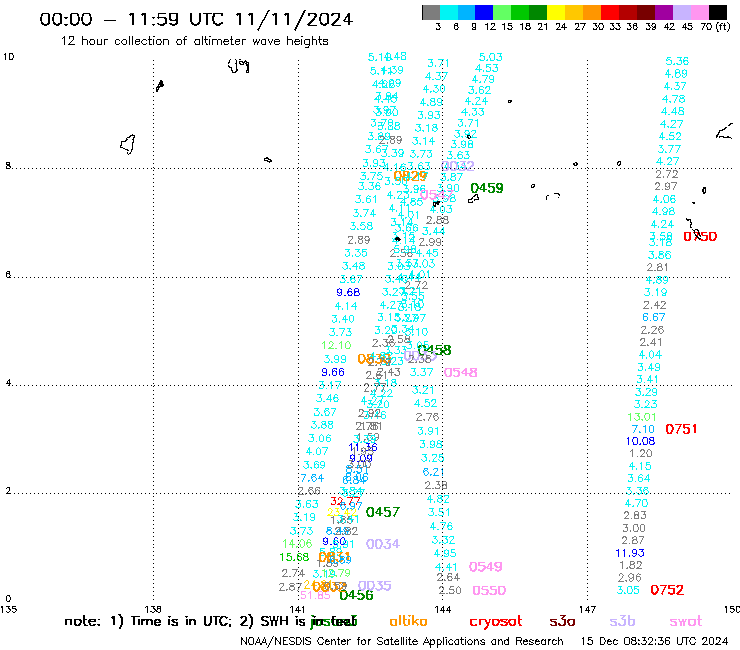Viewport: 740px width, 650px height.
Task: Click the longitude axis label 147
Action: (588, 609)
